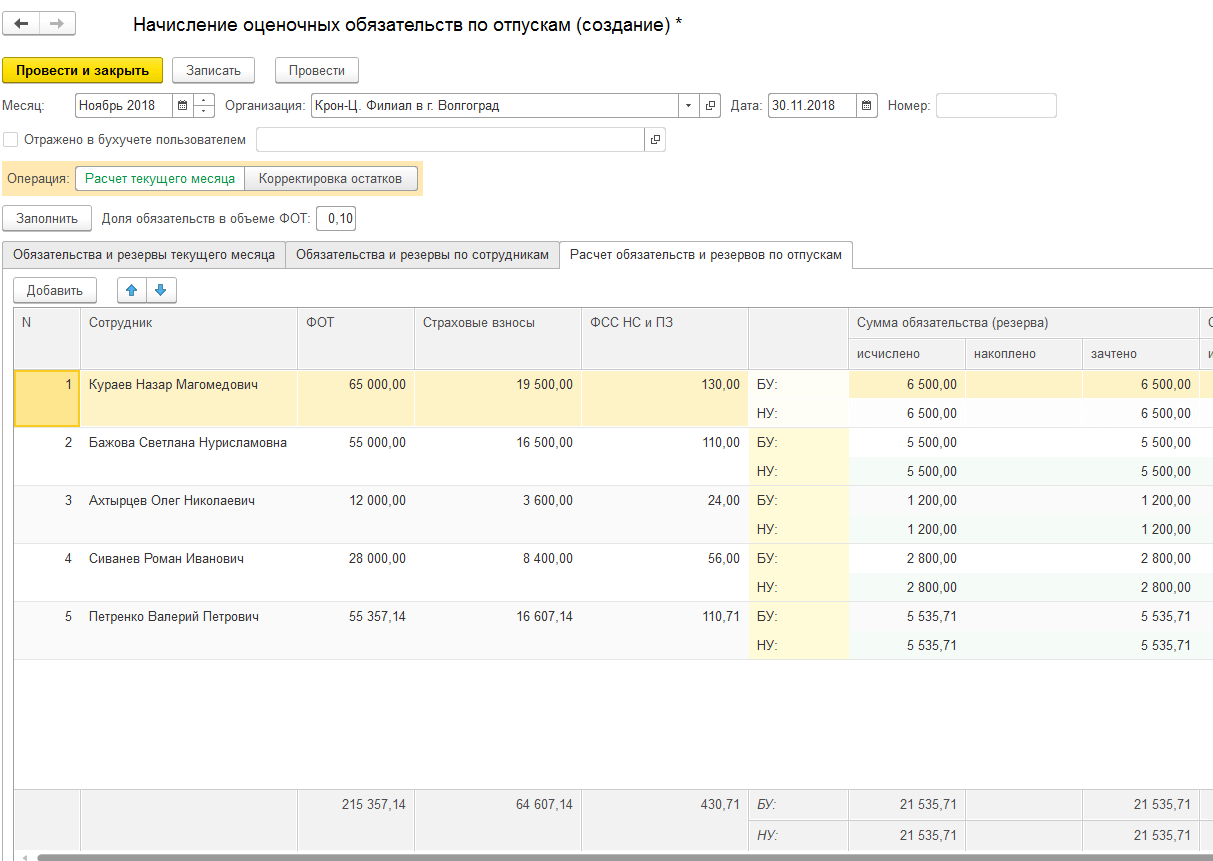Switch to 'Обязательства и резервы по сотрудникам' tab
The height and width of the screenshot is (861, 1213).
[423, 255]
